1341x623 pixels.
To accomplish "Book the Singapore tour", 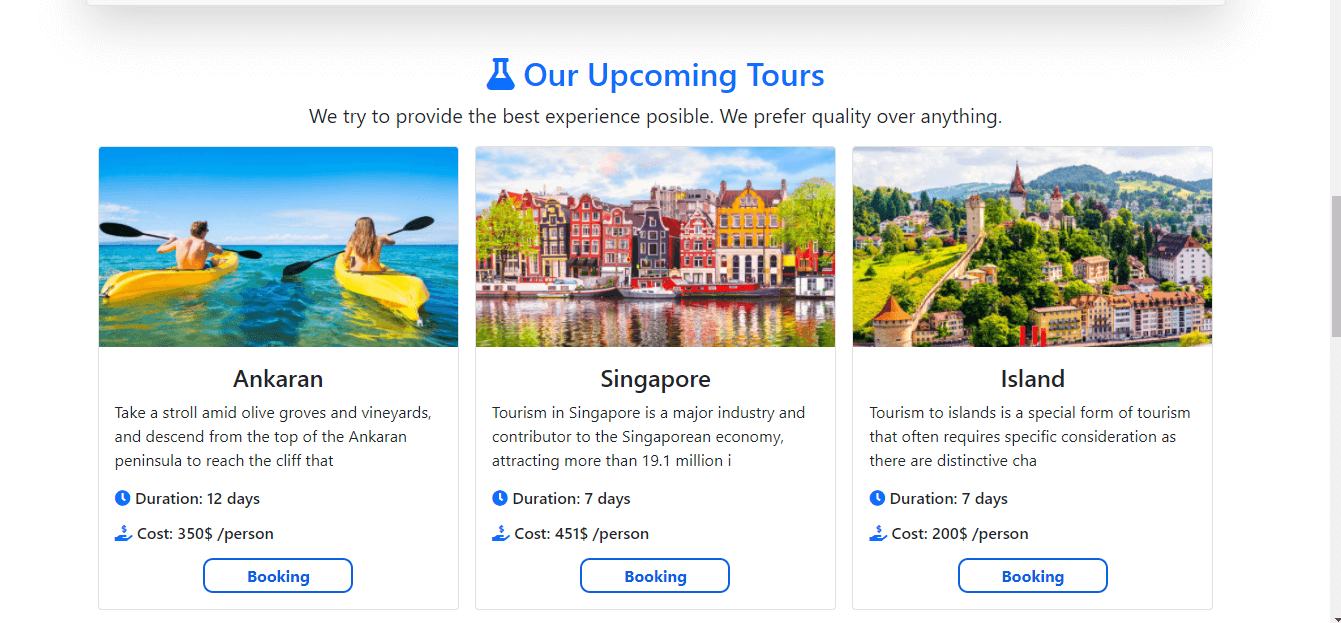I will [x=655, y=576].
